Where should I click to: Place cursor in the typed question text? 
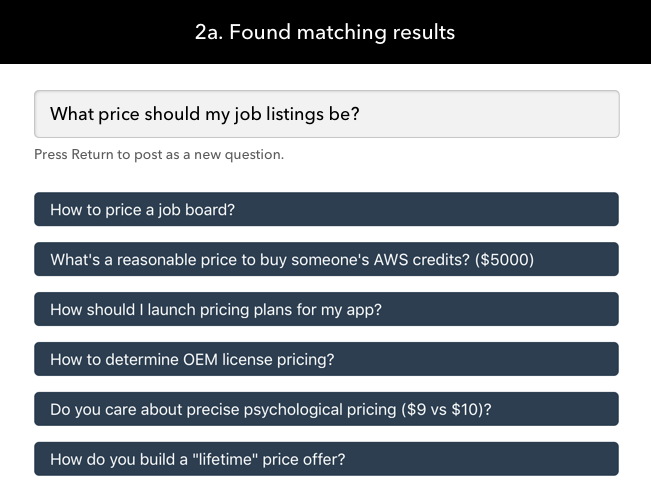coord(205,114)
